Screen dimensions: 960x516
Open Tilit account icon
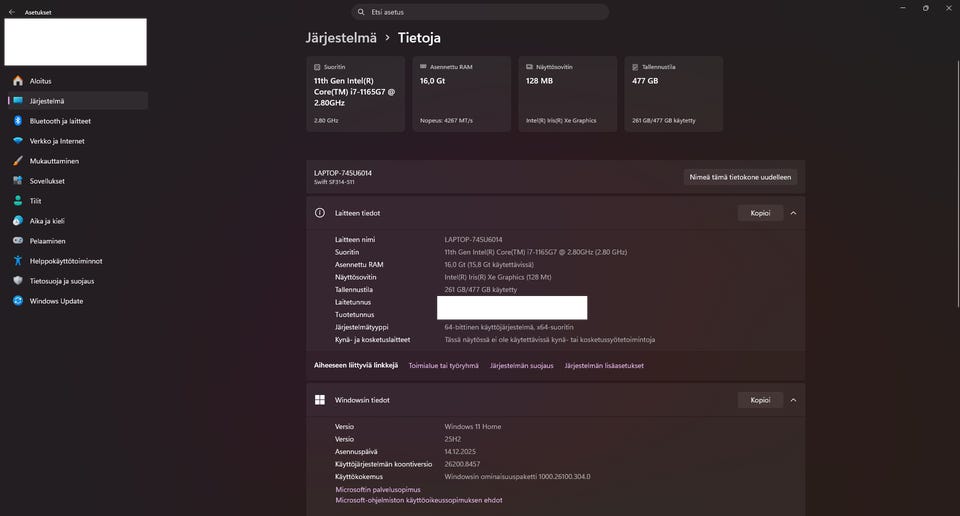point(18,201)
